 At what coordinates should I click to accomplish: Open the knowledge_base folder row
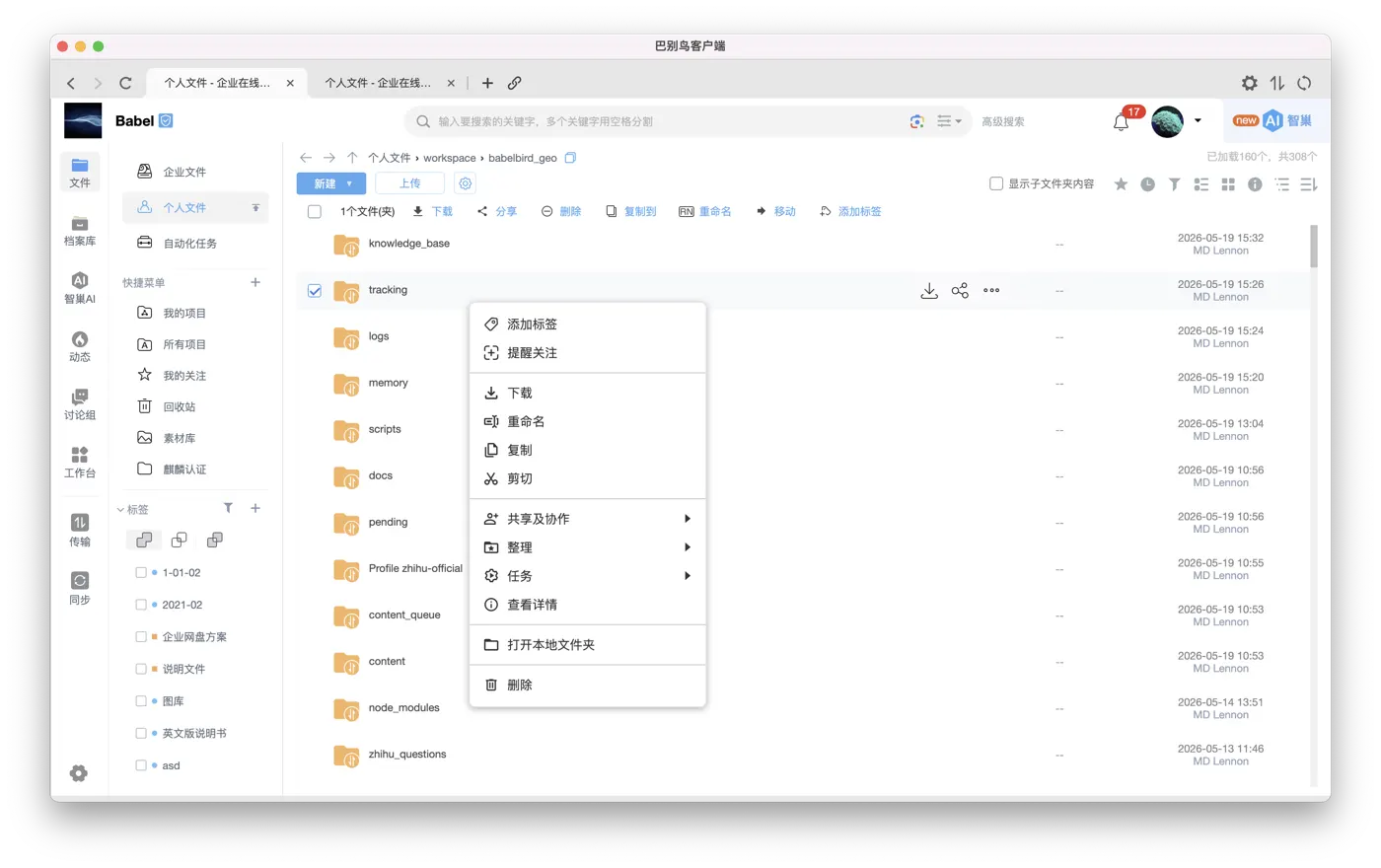804,244
